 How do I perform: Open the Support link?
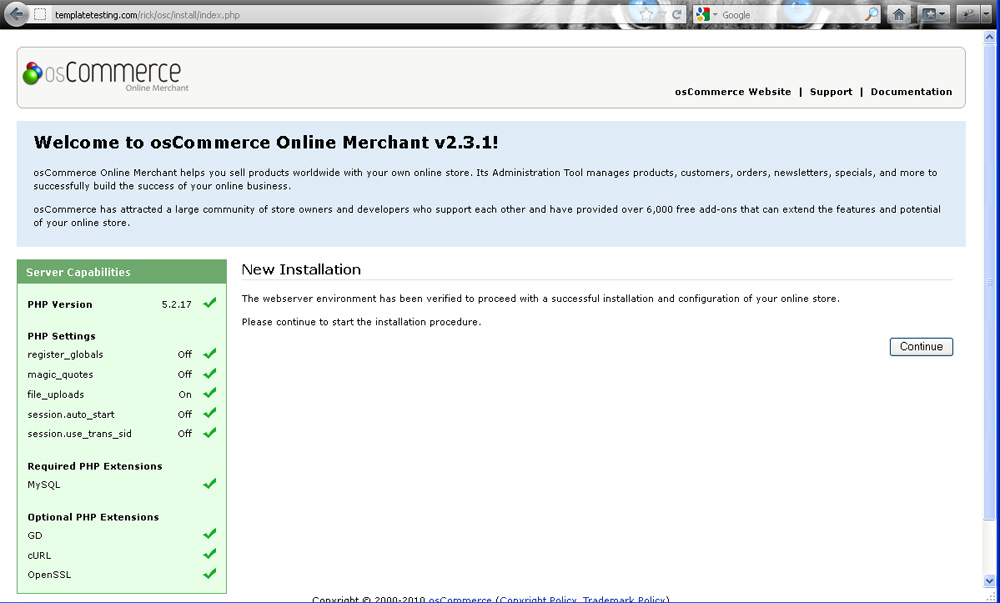pyautogui.click(x=831, y=92)
